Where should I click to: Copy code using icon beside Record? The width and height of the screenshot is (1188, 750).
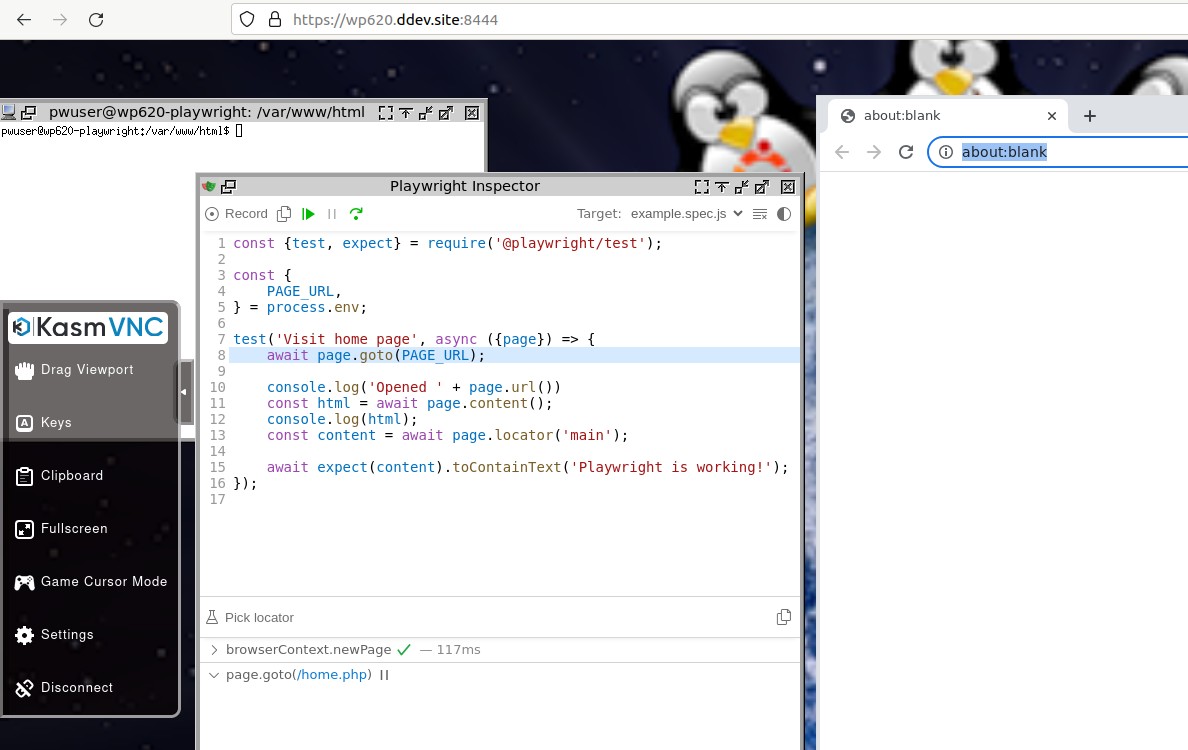(284, 214)
